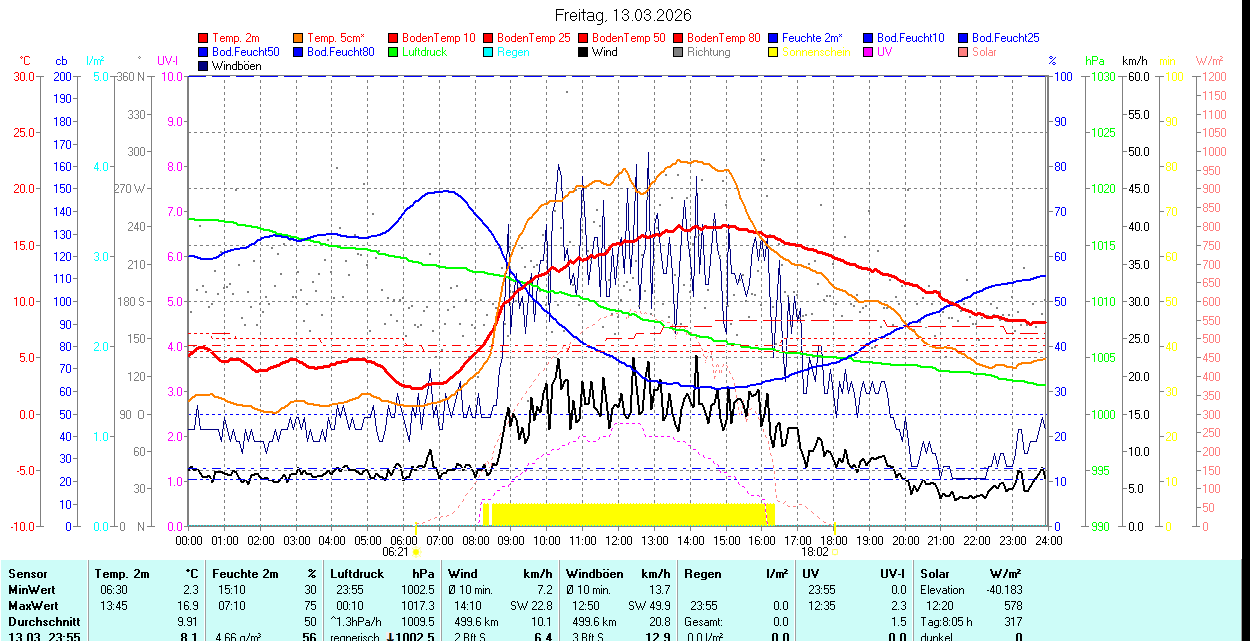1250x641 pixels.
Task: Click the BodenTemp 10 legend label
Action: tap(438, 38)
